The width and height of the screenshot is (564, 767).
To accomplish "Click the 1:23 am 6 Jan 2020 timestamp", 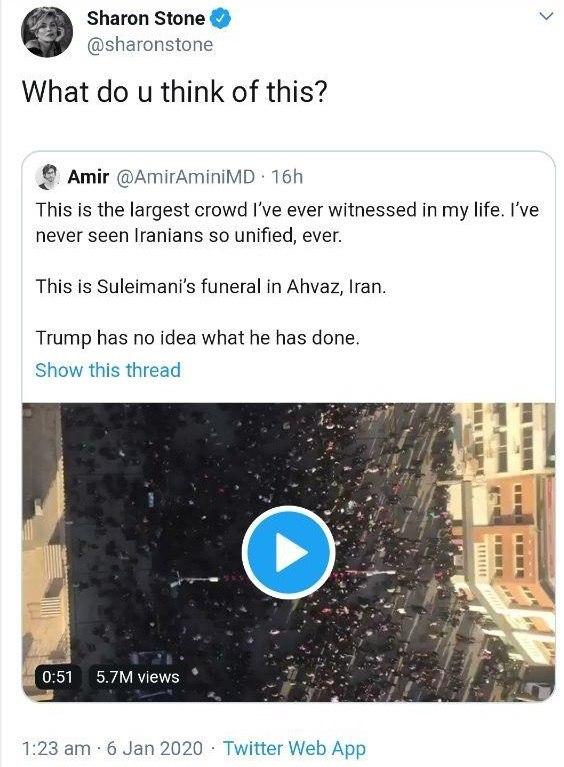I will [112, 748].
